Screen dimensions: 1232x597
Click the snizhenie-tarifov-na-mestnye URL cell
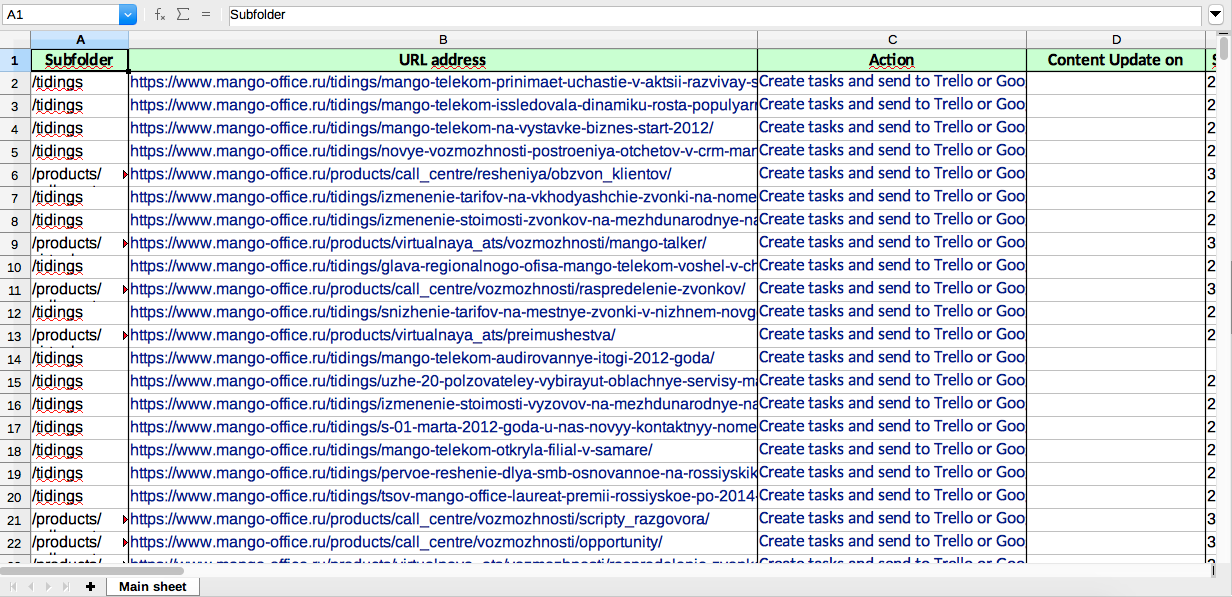443,312
